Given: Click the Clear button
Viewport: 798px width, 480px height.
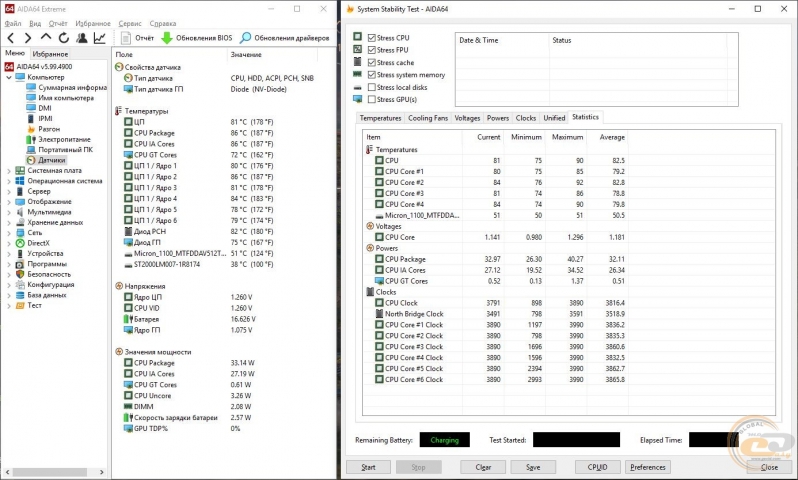Looking at the screenshot, I should click(x=483, y=467).
